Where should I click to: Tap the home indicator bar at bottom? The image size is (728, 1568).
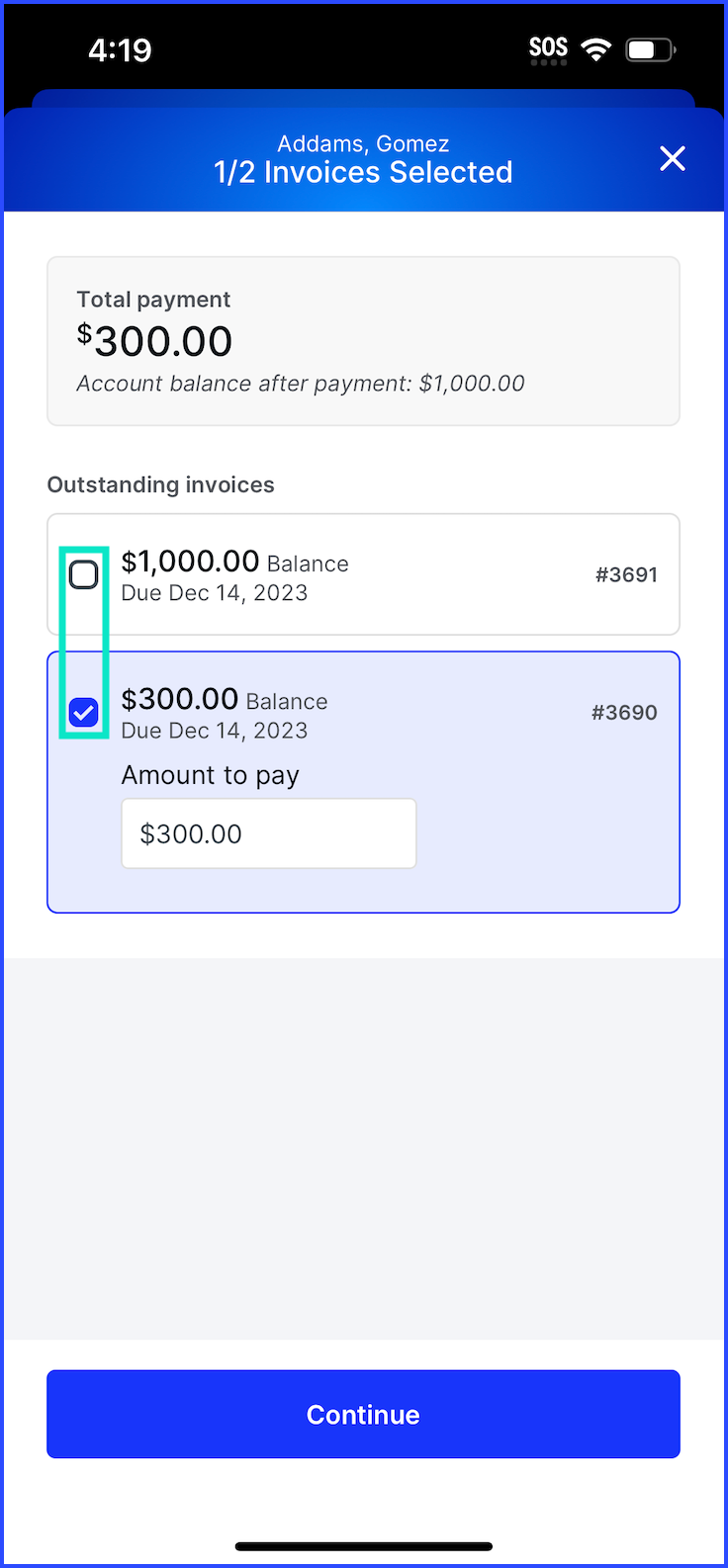tap(363, 1546)
